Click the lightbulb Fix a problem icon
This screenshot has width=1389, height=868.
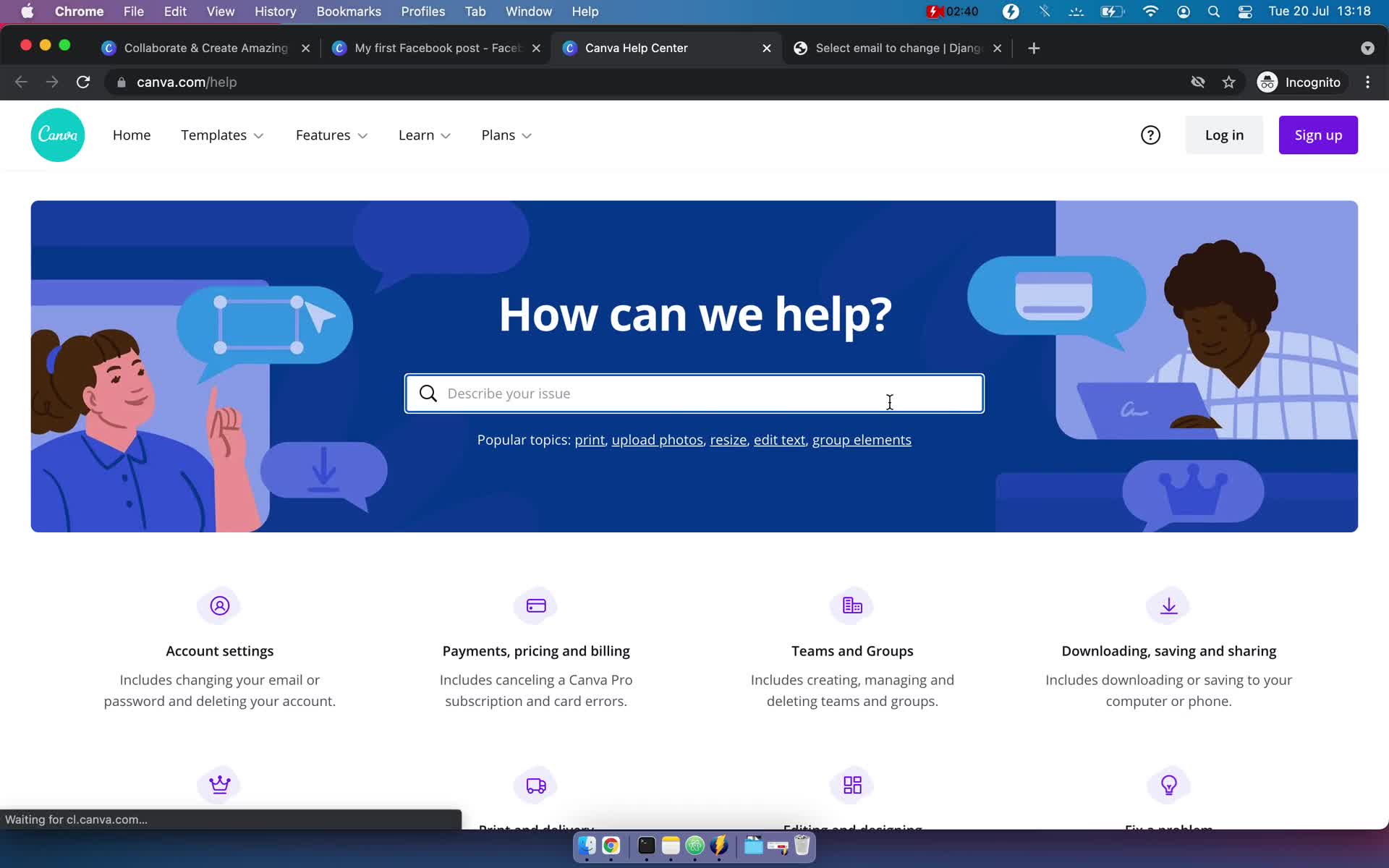[1169, 785]
